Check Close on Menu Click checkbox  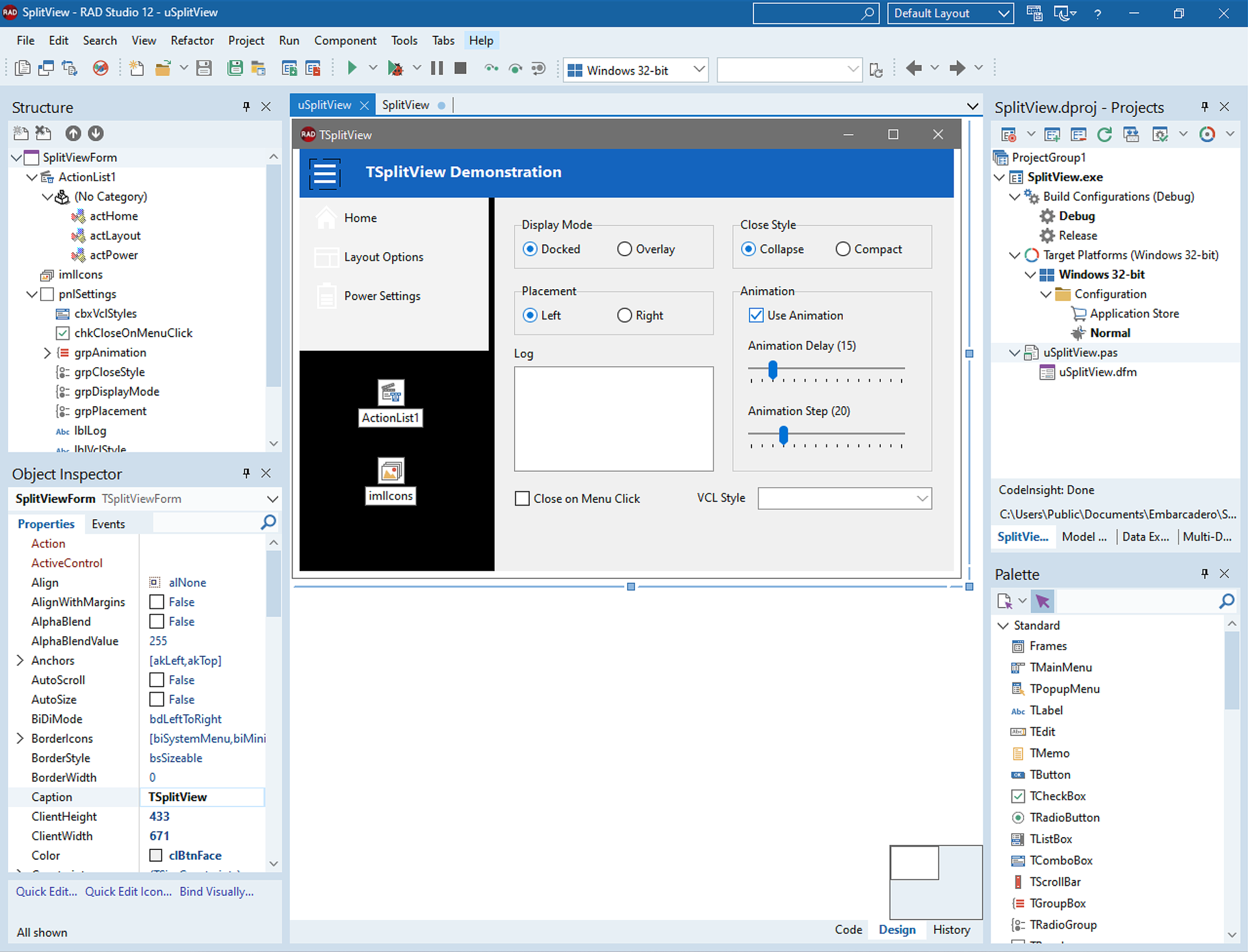tap(522, 498)
